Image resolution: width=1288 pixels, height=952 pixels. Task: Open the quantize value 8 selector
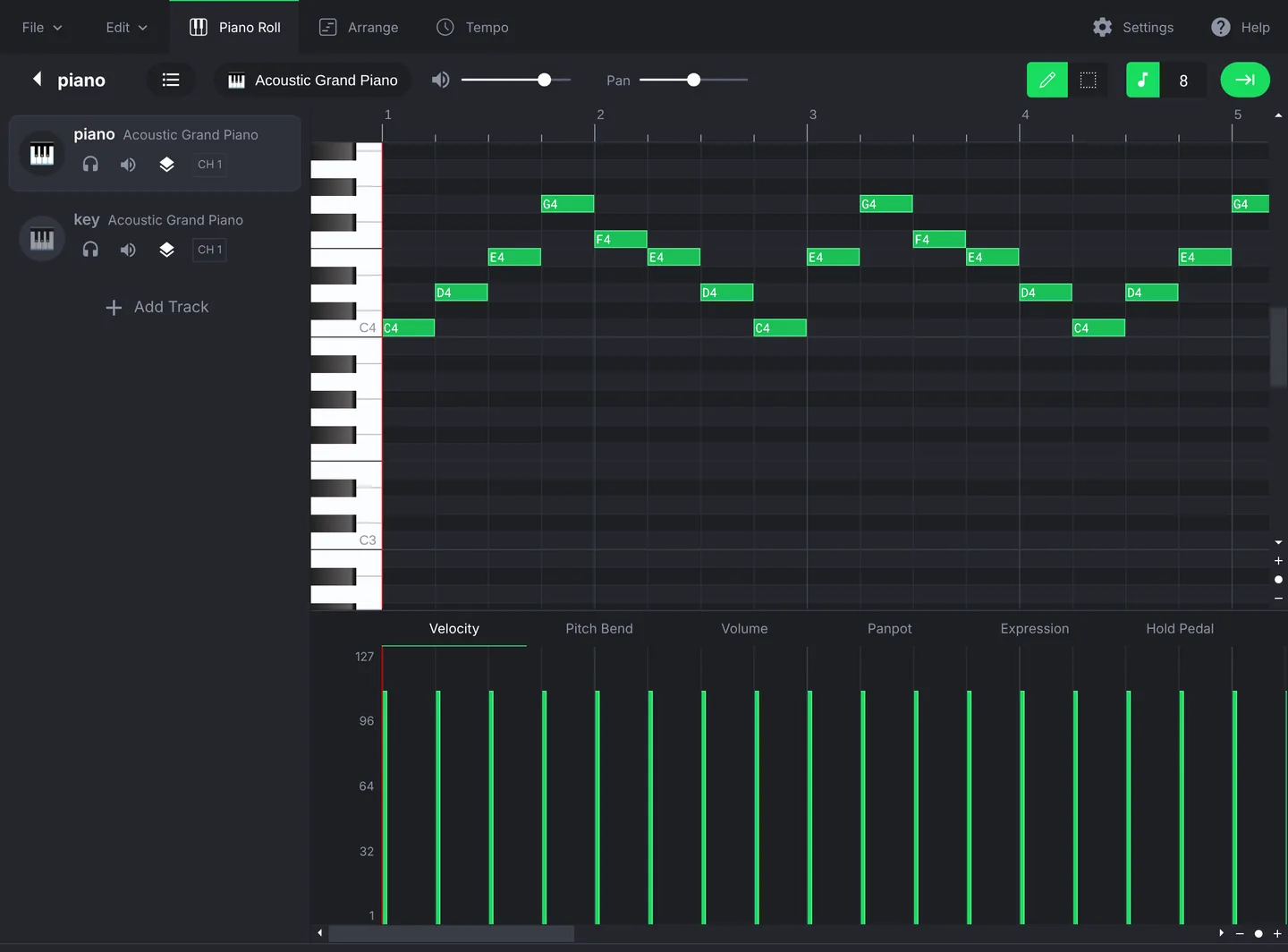[x=1183, y=80]
